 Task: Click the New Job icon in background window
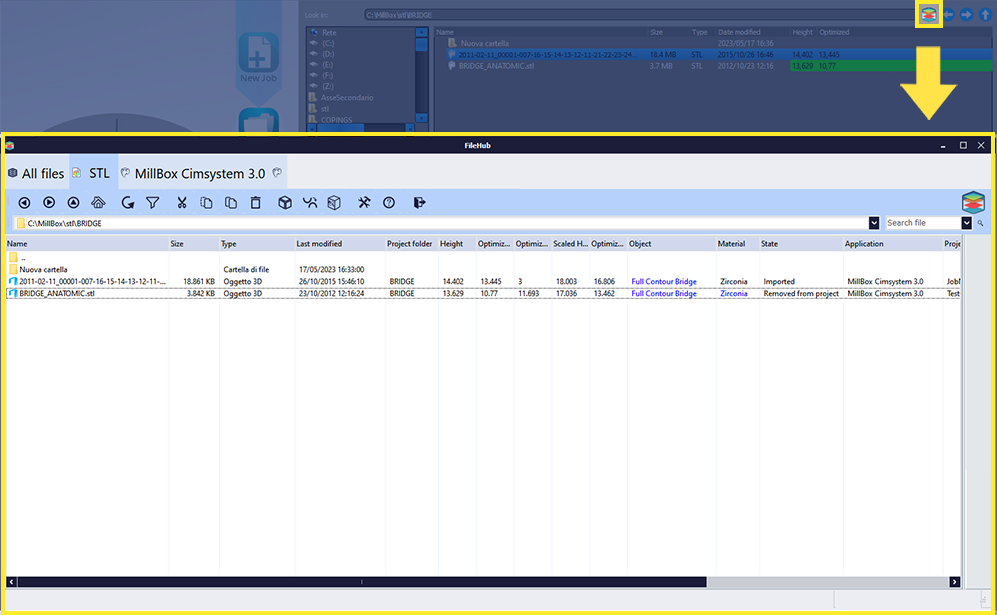click(x=258, y=58)
